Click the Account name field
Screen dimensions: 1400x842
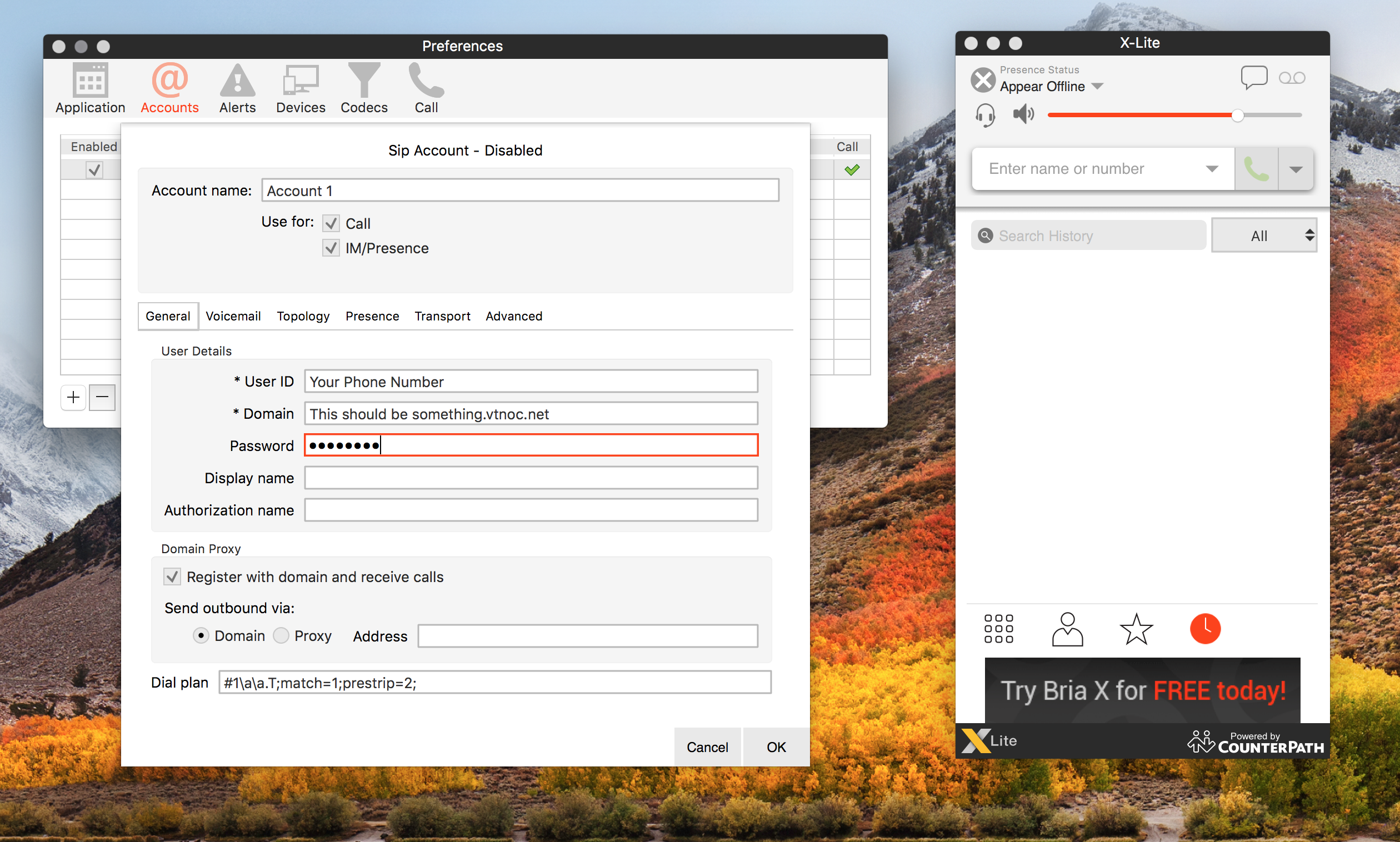[x=521, y=191]
